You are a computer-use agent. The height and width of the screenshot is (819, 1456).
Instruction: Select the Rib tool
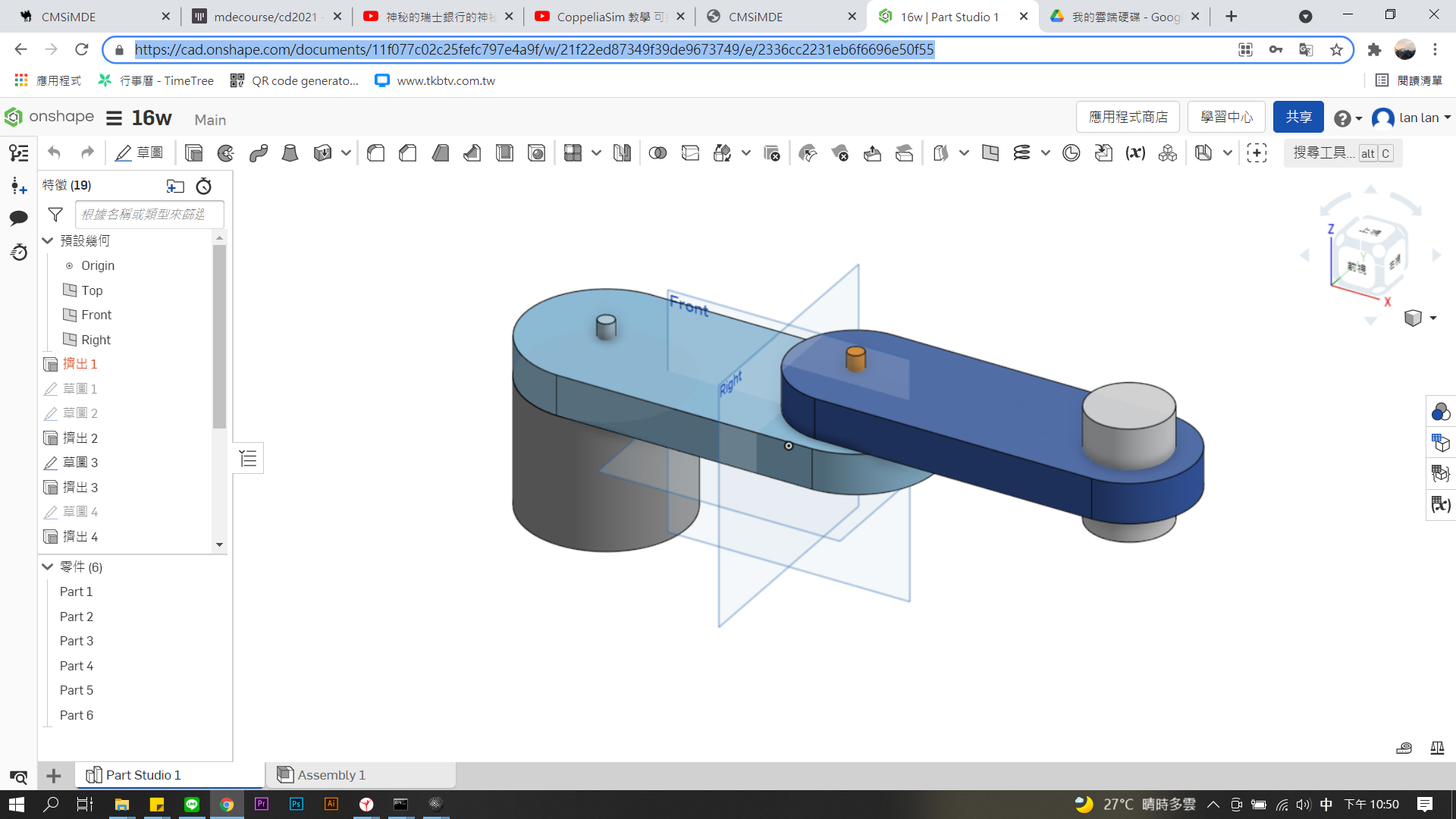coord(472,153)
